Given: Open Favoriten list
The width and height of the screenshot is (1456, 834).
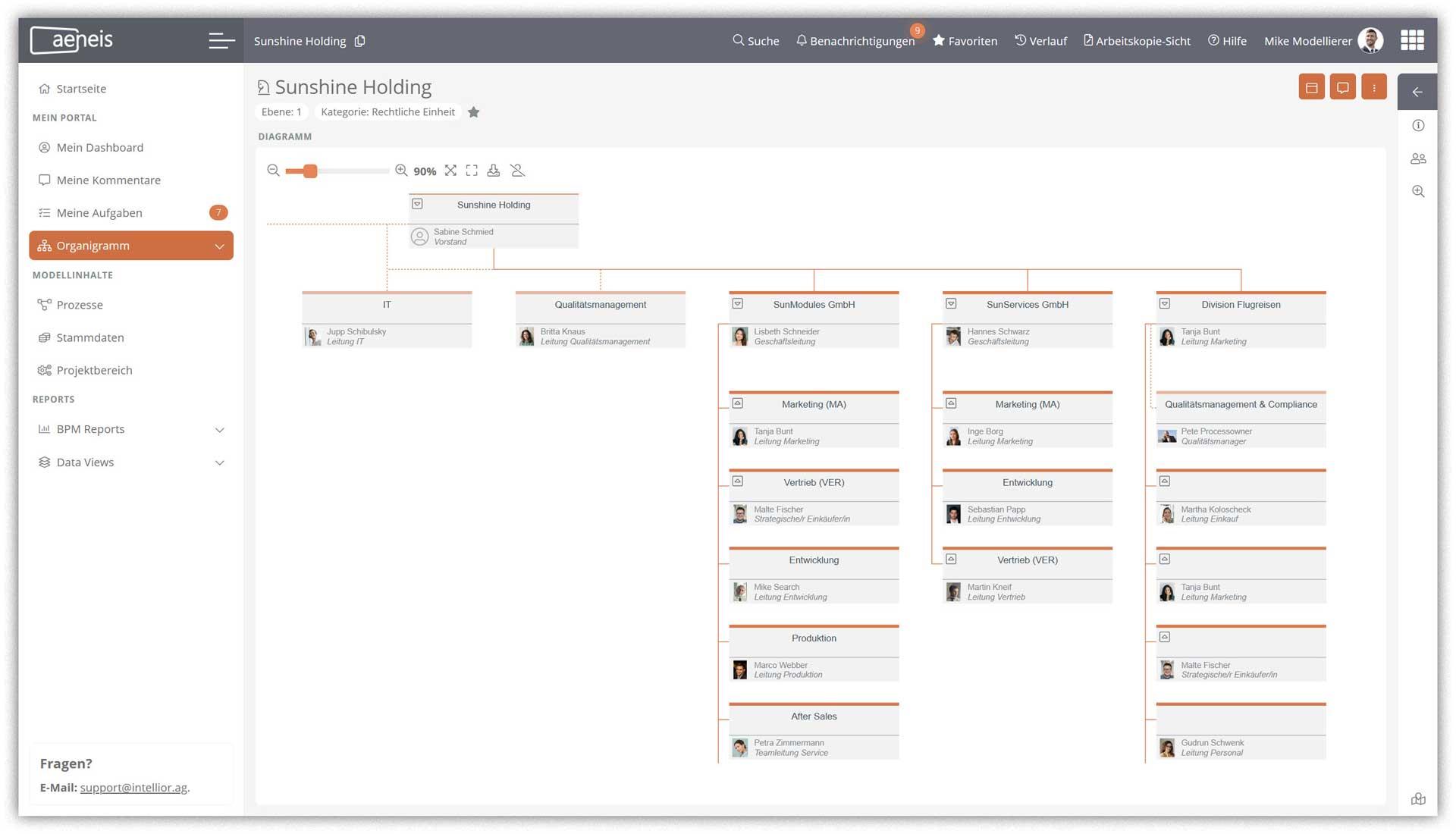Looking at the screenshot, I should click(965, 41).
